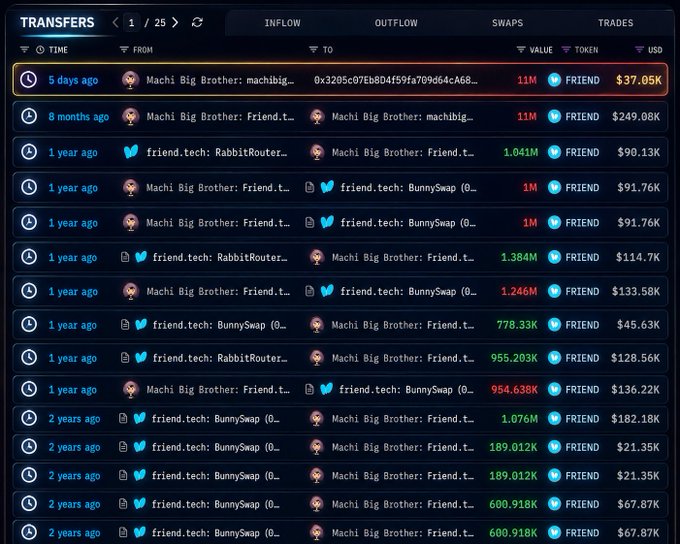Open the TOKEN column filter

pos(566,49)
